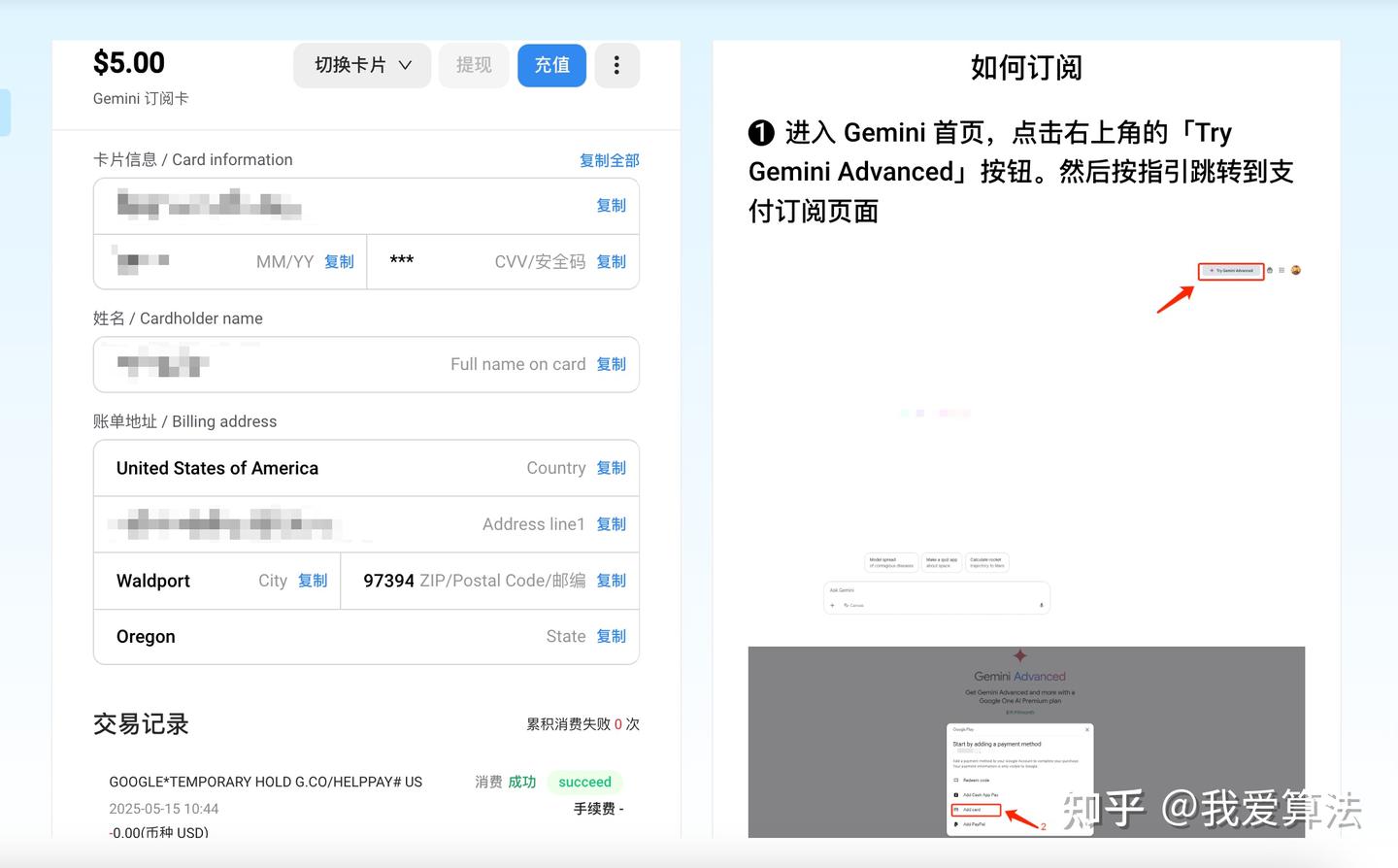Screen dimensions: 1398x868
Task: Click the Gemini profile avatar in guide image
Action: (1295, 270)
